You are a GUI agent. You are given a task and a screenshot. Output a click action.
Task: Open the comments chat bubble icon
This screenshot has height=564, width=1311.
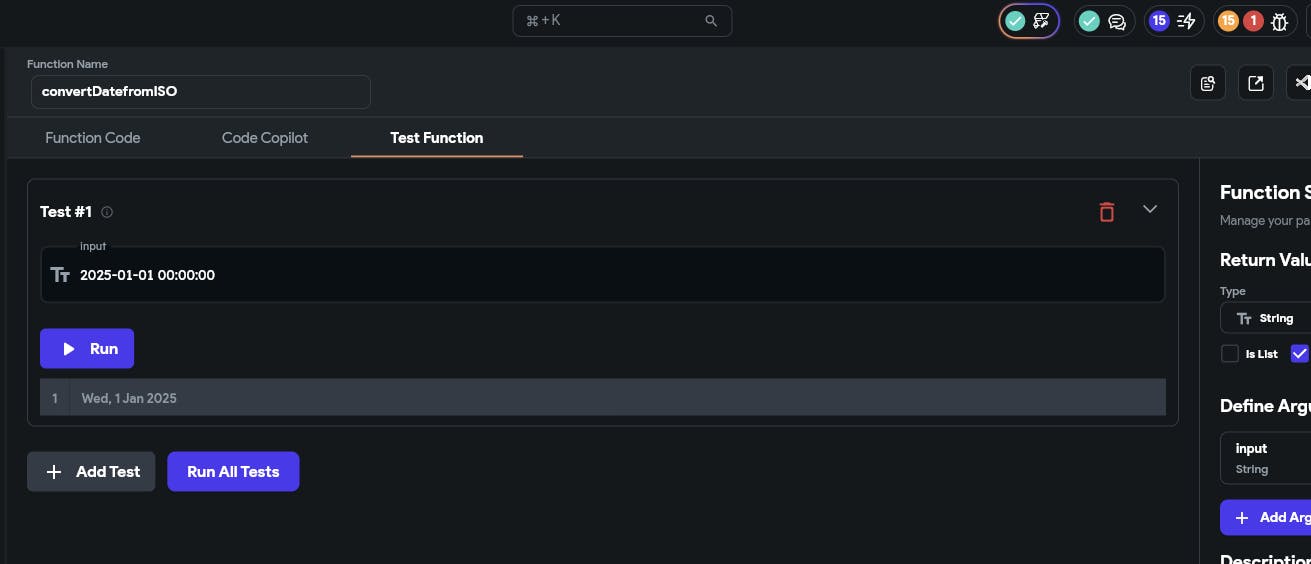point(1117,21)
